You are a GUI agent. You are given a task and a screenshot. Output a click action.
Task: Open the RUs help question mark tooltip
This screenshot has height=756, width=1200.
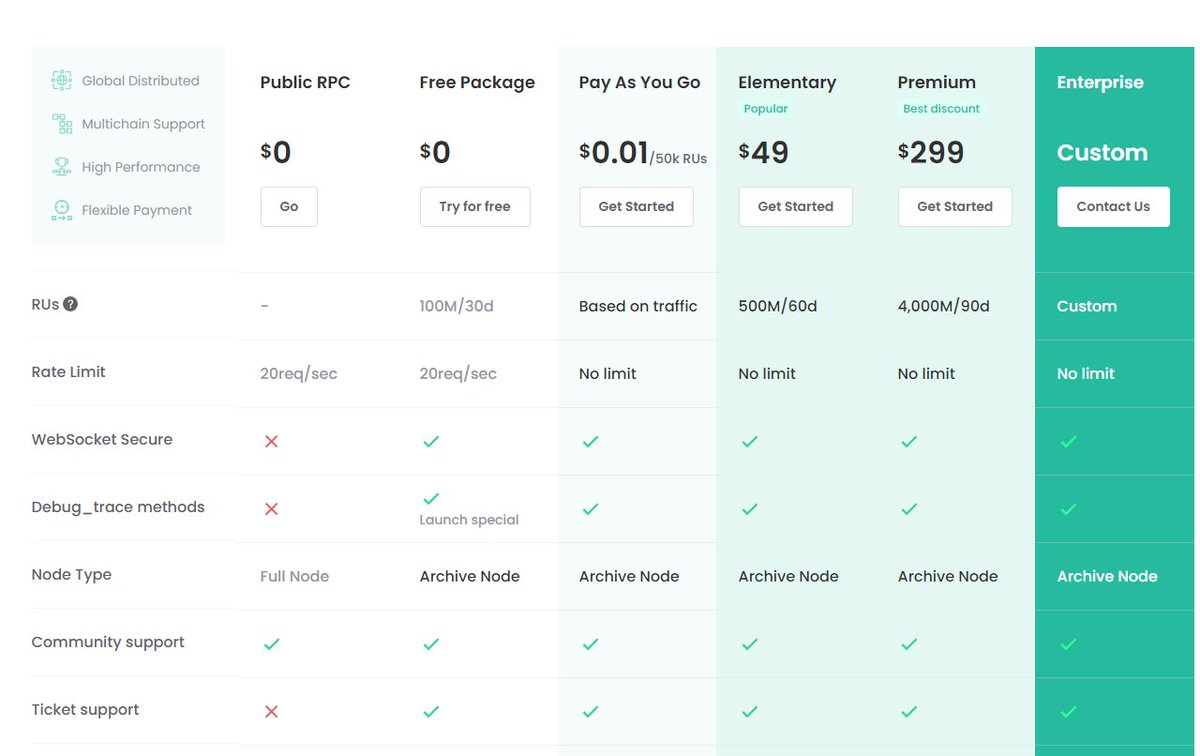[x=68, y=303]
